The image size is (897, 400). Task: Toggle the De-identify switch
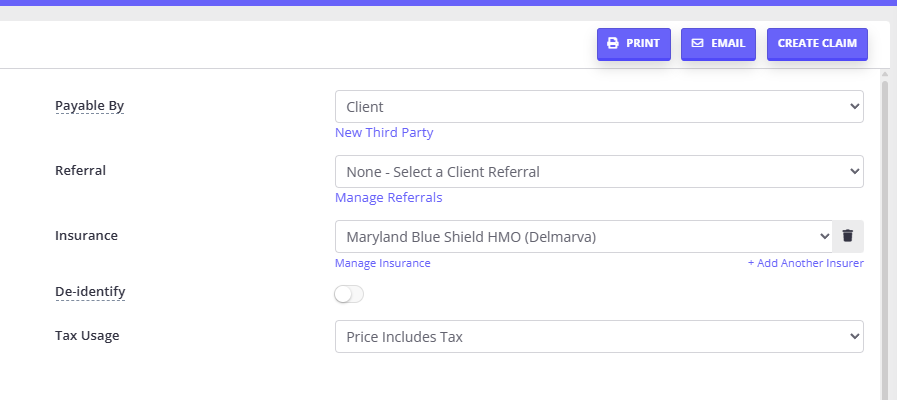click(x=349, y=294)
